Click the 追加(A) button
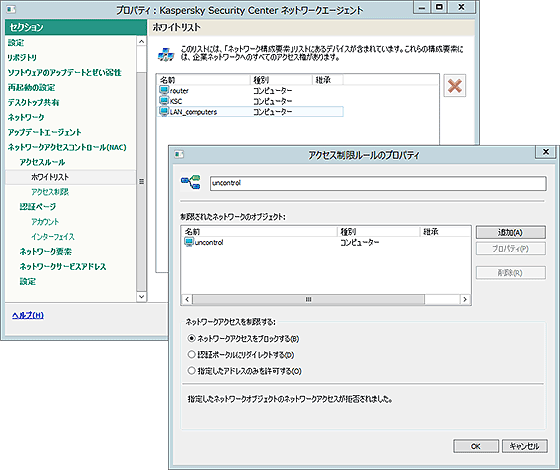Viewport: 560px width, 470px height. tap(511, 232)
